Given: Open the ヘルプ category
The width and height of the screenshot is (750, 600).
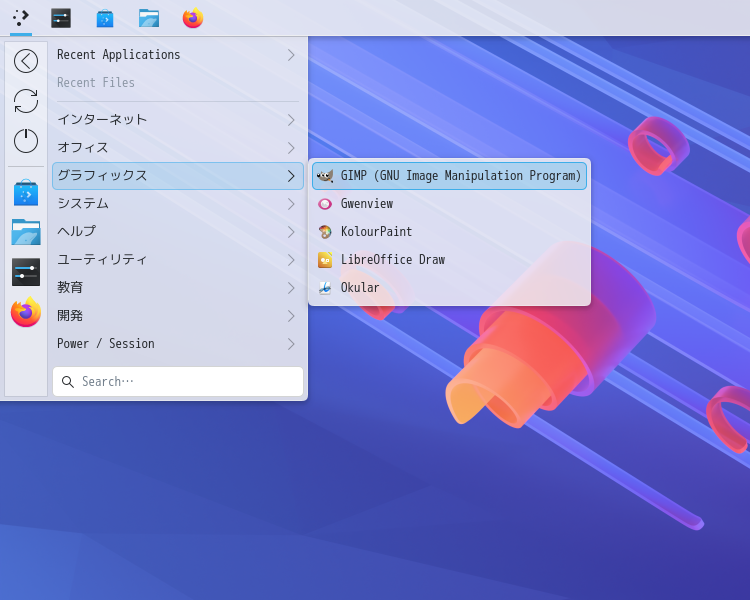Looking at the screenshot, I should pos(177,232).
